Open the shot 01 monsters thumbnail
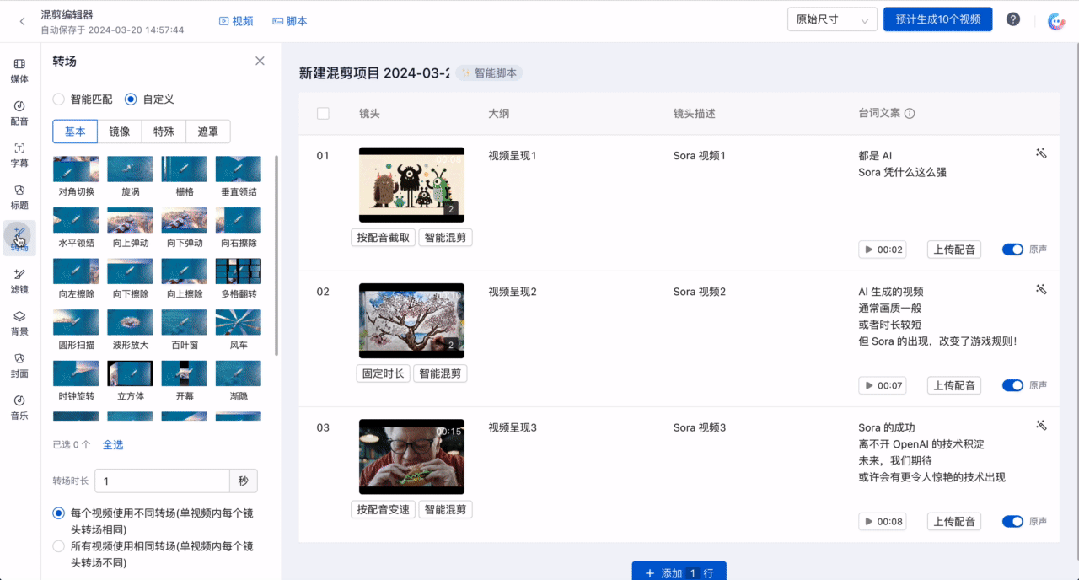Screen dimensions: 1079x580 pyautogui.click(x=412, y=185)
